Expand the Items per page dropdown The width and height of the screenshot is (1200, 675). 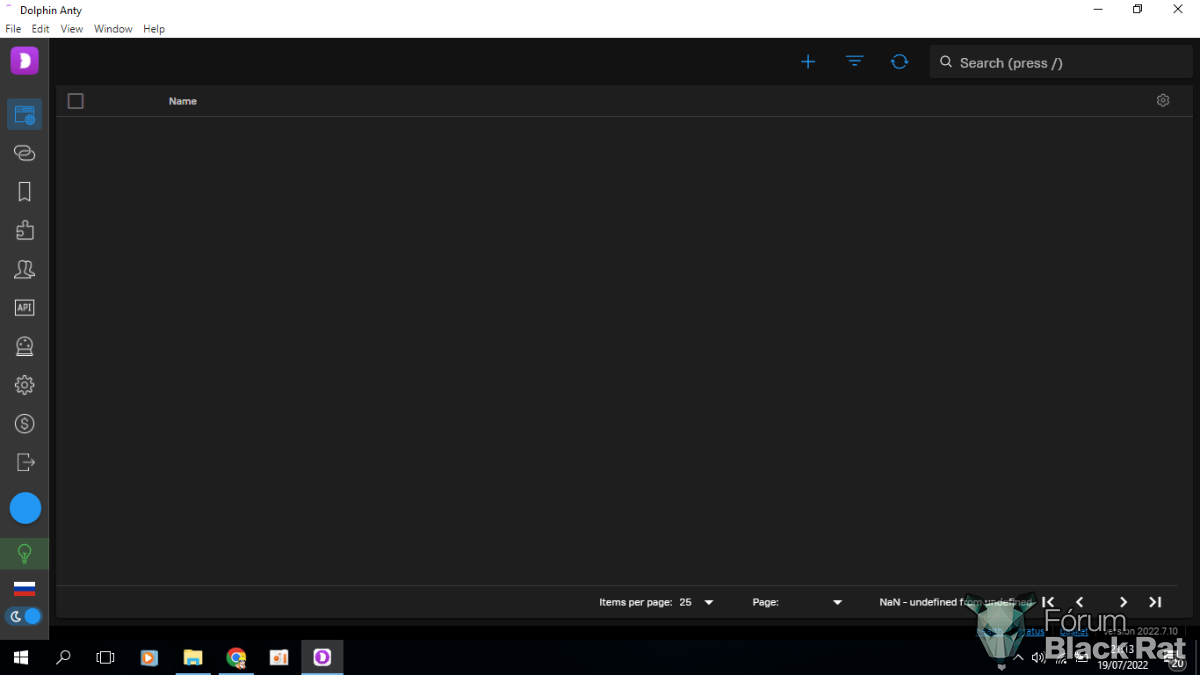697,602
